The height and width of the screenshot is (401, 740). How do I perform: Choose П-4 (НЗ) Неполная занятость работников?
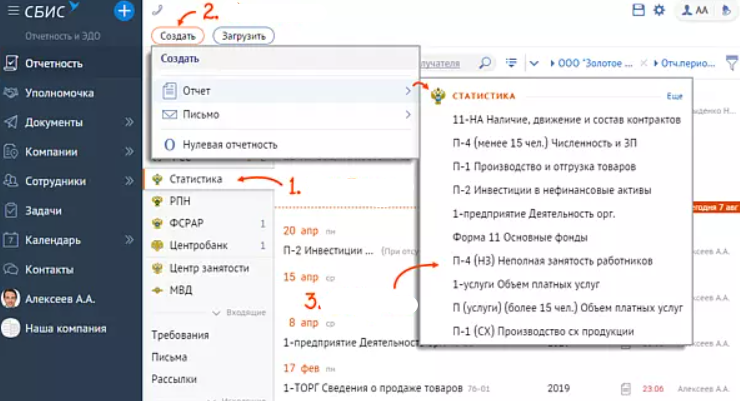point(552,261)
